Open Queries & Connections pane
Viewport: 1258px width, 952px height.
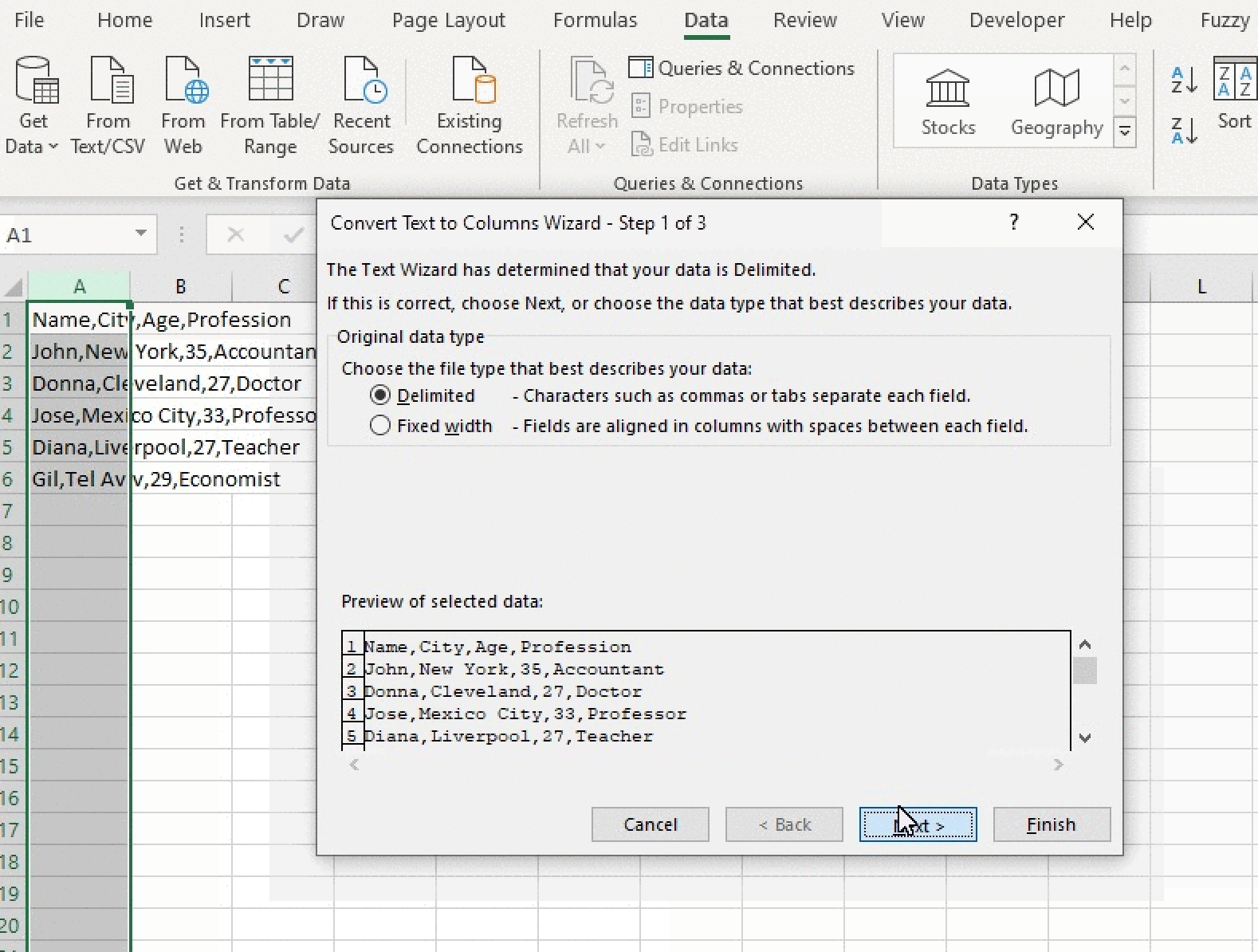[741, 69]
